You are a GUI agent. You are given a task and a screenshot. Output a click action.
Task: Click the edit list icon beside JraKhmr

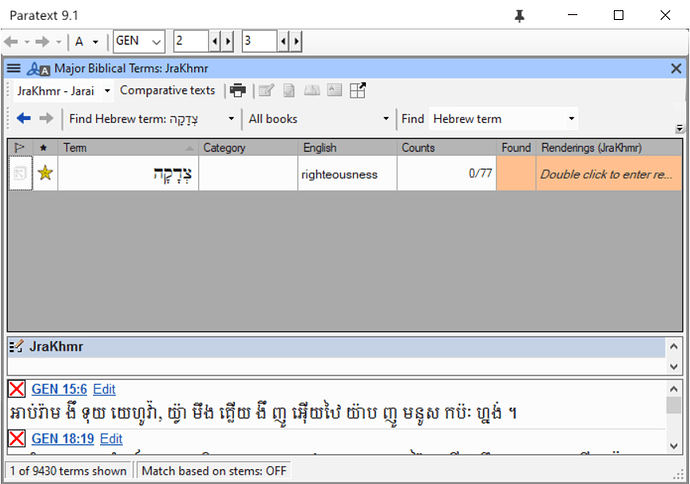[x=16, y=347]
